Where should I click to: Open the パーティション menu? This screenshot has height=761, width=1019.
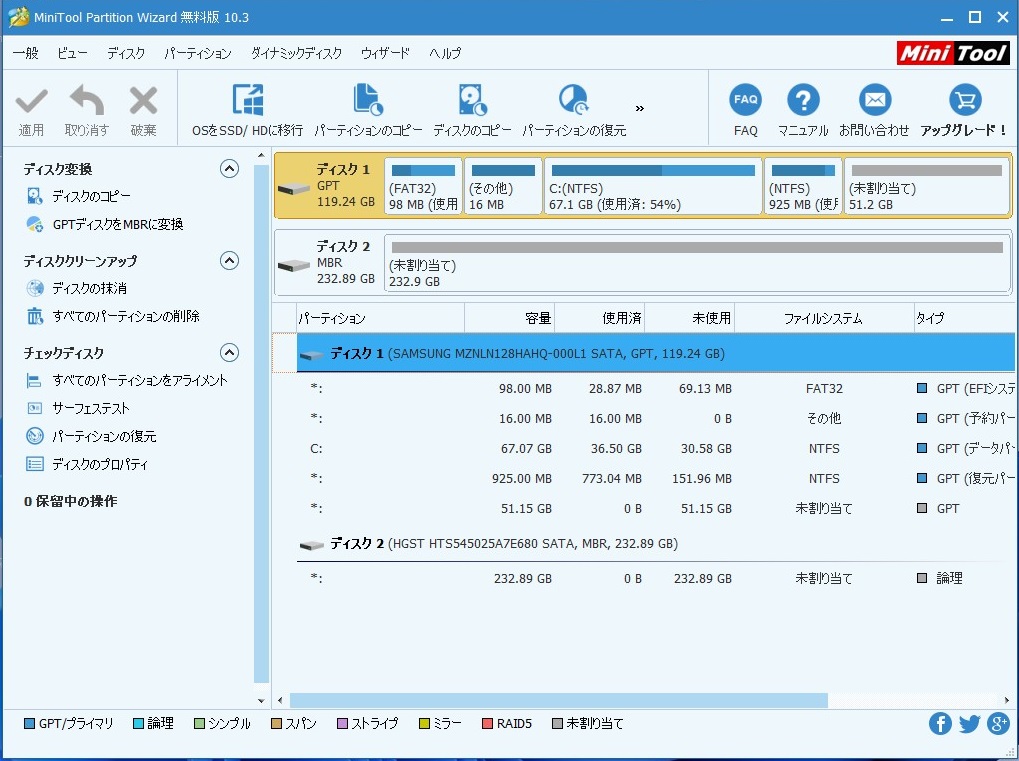tap(197, 53)
